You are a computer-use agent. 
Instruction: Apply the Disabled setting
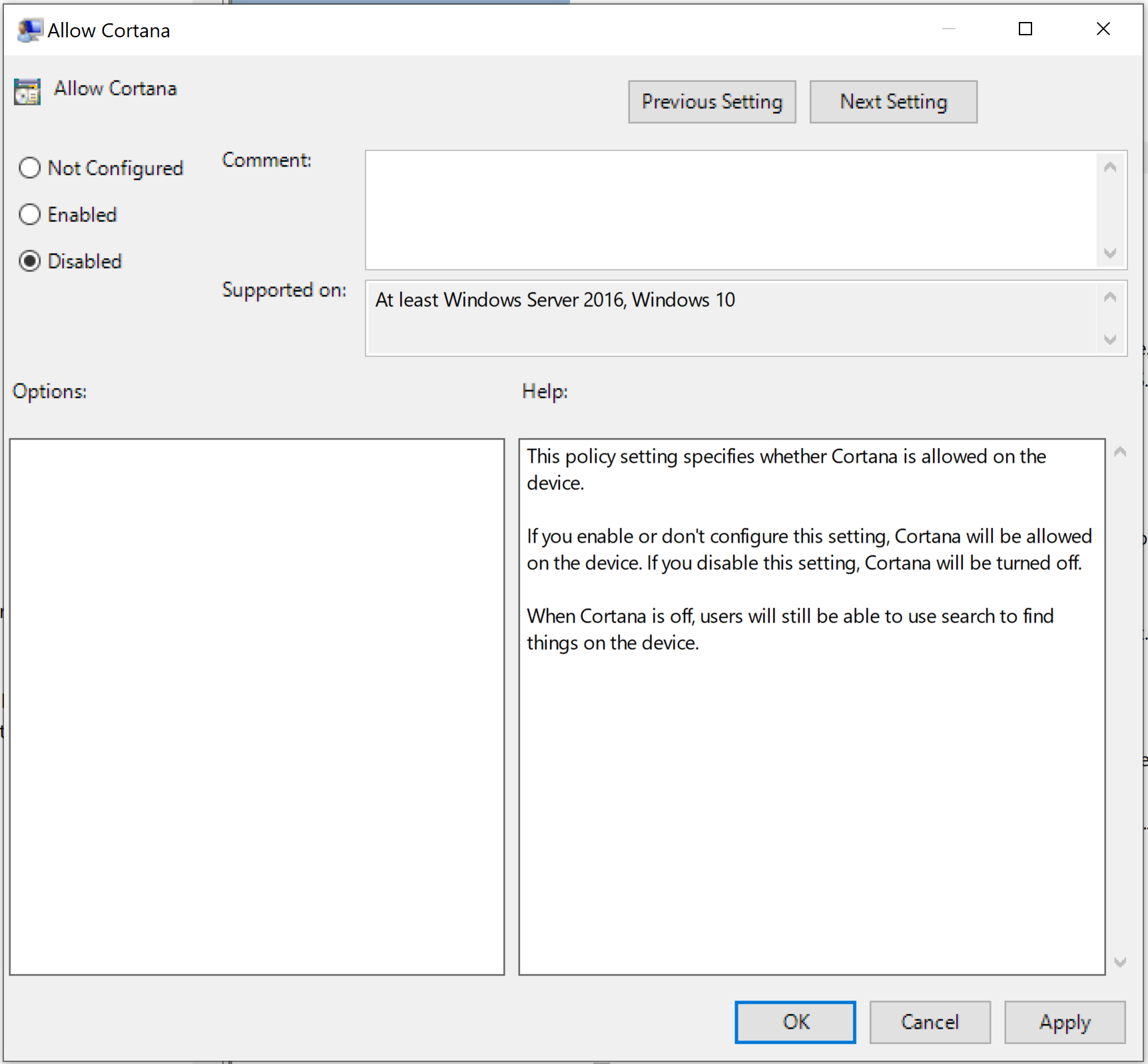[1064, 1022]
